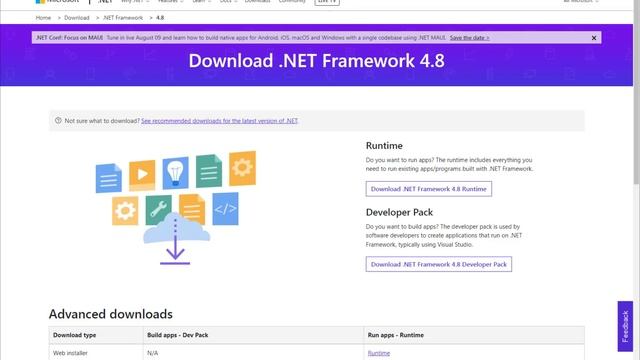Open the 'Save the date' link
The width and height of the screenshot is (640, 360).
tap(469, 38)
